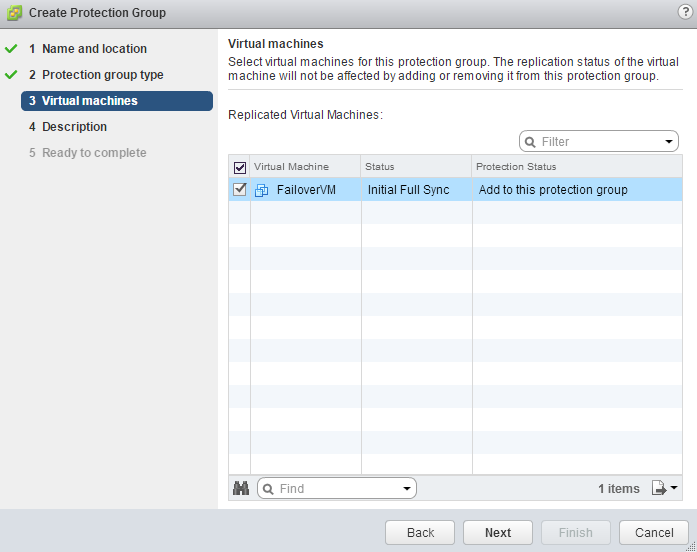Click the magnifier icon in Filter box
The height and width of the screenshot is (552, 697).
tap(530, 142)
